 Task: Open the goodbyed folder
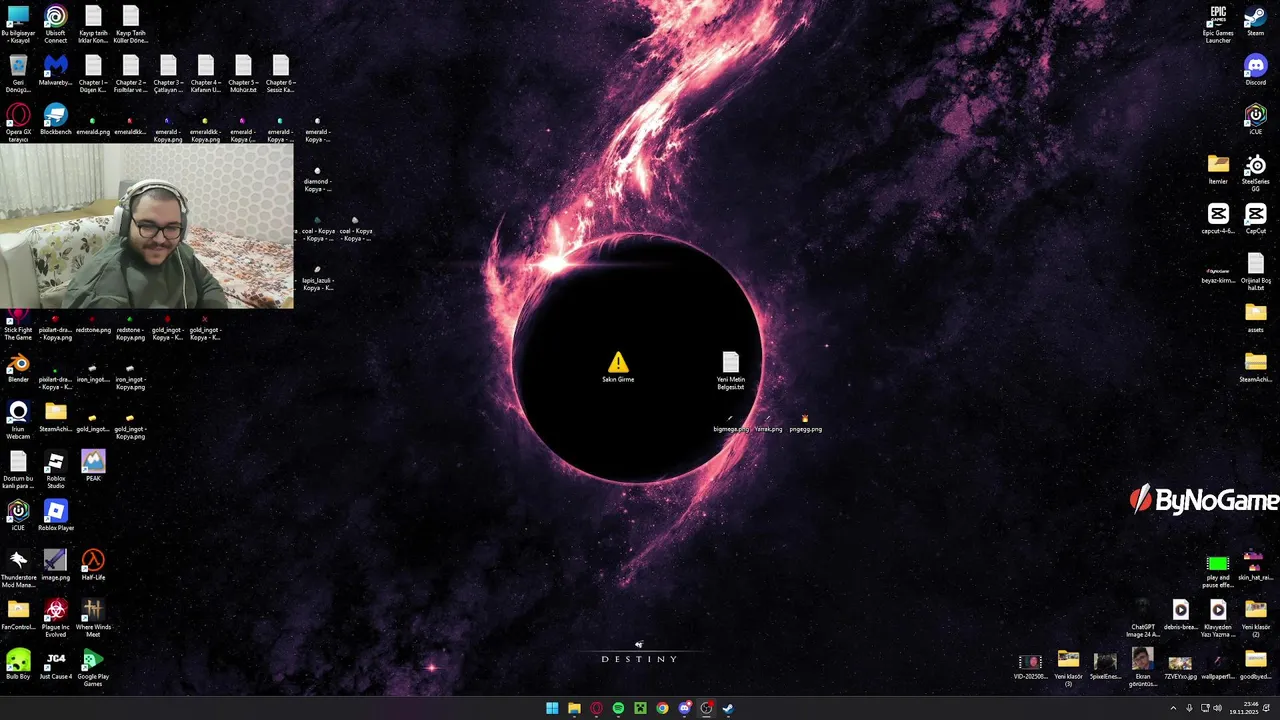(1256, 664)
